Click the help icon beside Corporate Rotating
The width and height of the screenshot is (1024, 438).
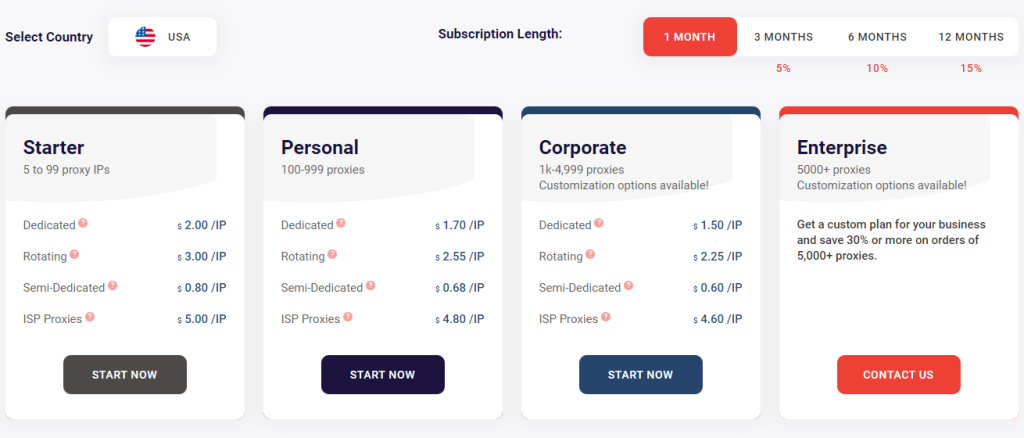[591, 254]
